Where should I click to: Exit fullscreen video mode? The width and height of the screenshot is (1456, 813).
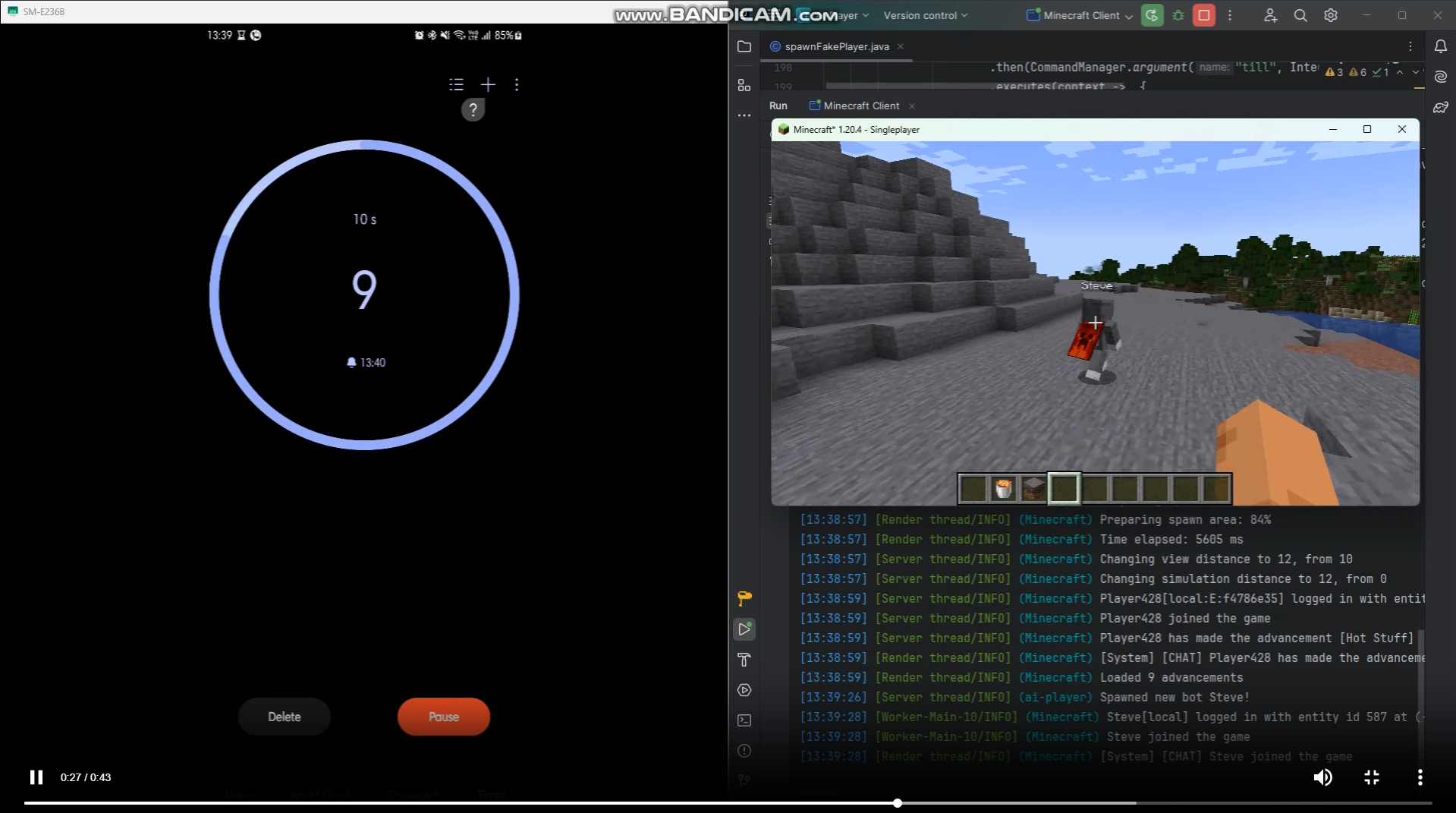[1371, 777]
